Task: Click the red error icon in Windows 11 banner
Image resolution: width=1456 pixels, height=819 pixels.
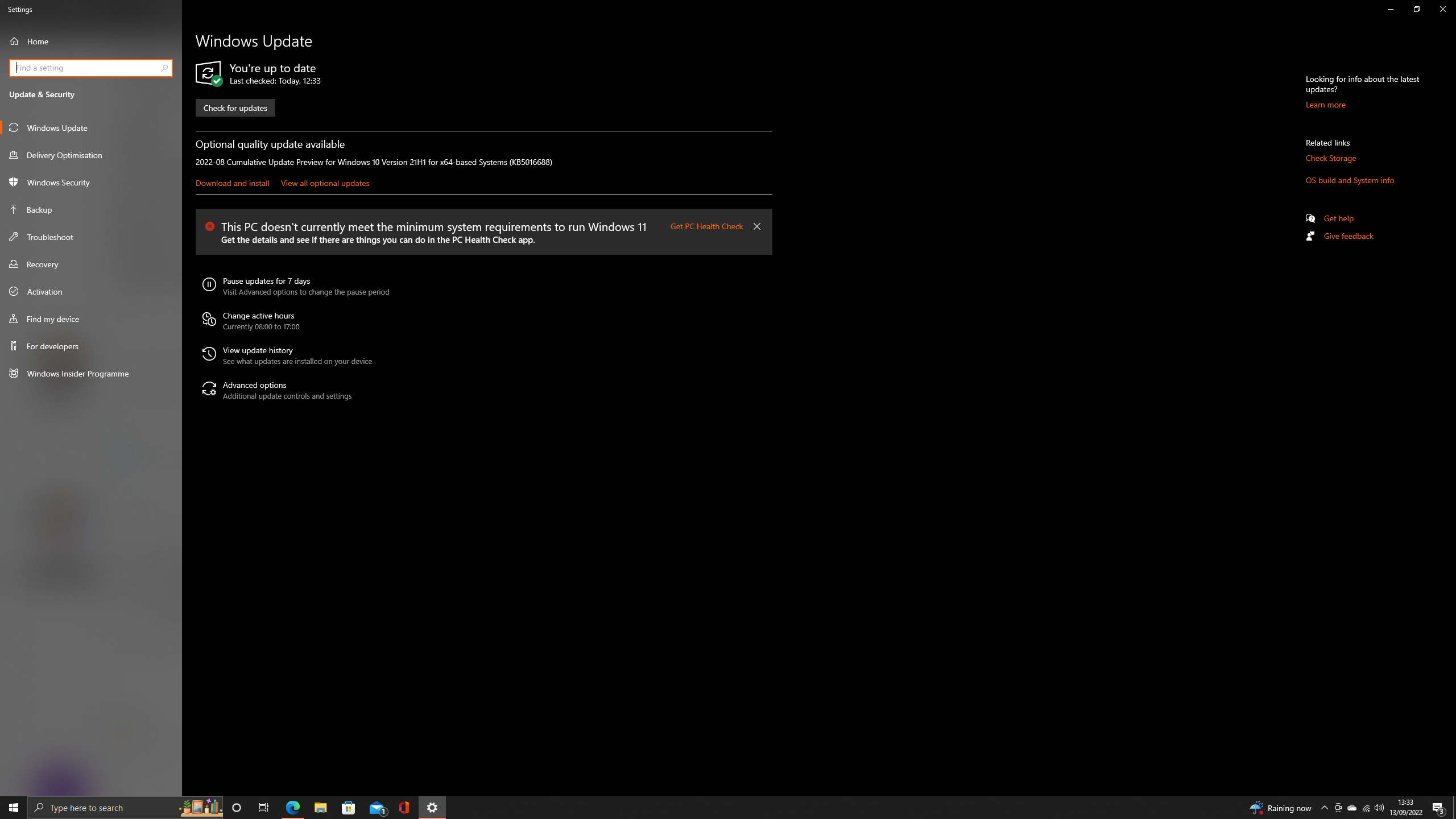Action: 210,226
